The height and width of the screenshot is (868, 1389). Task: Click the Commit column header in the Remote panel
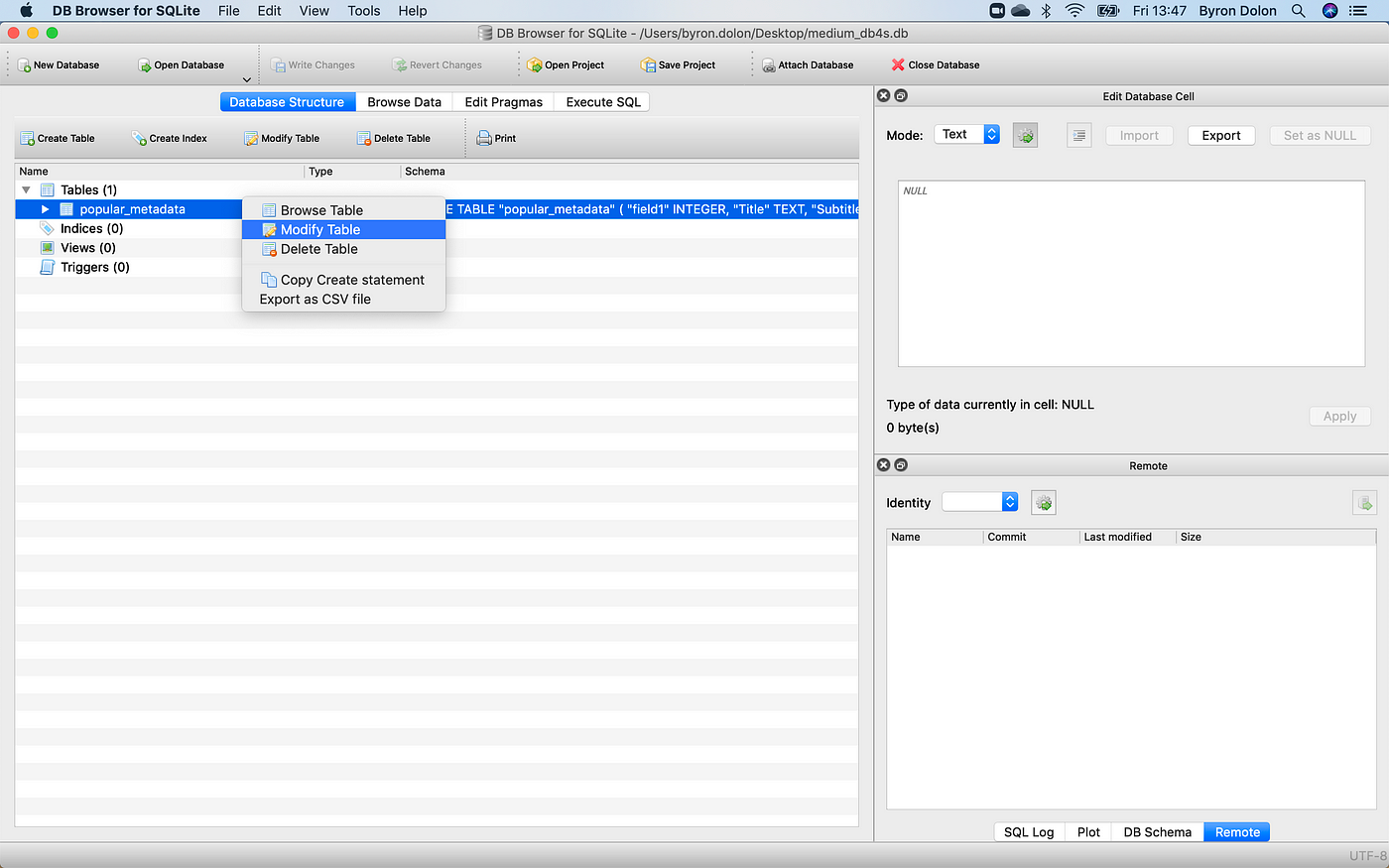tap(1031, 537)
